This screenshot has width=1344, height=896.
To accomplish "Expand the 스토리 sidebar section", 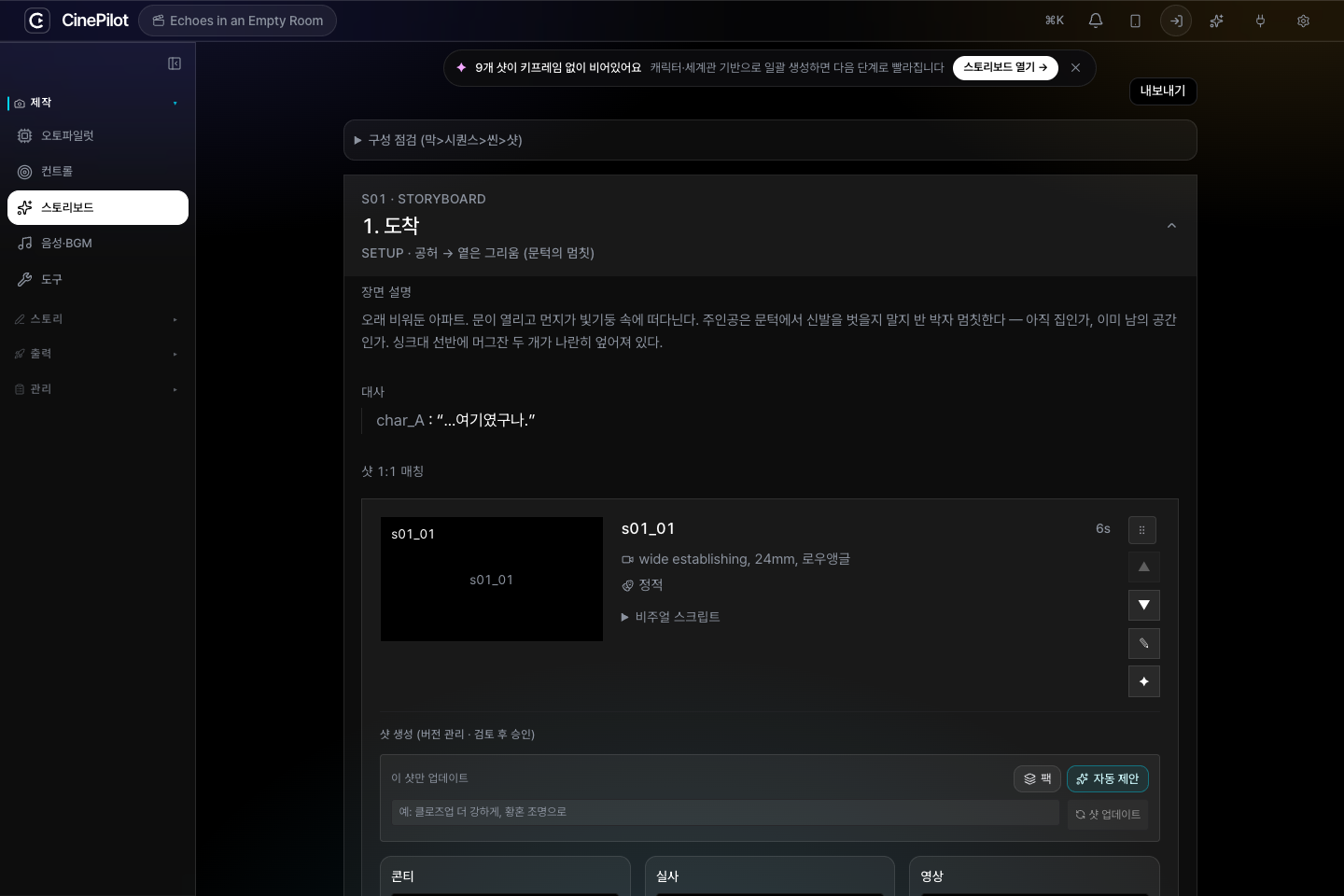I will click(x=97, y=319).
